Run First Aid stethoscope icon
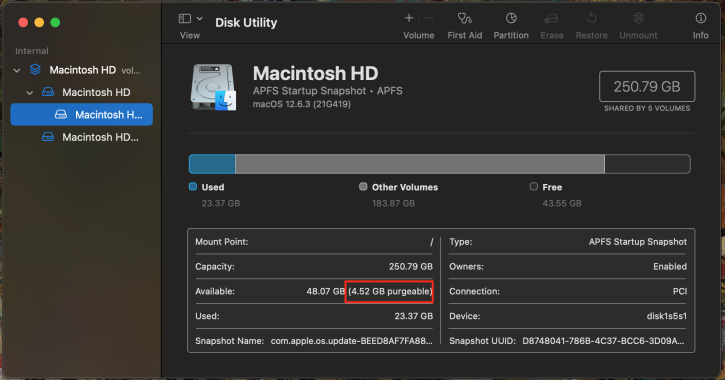Screen dimensions: 725x380 pyautogui.click(x=465, y=18)
